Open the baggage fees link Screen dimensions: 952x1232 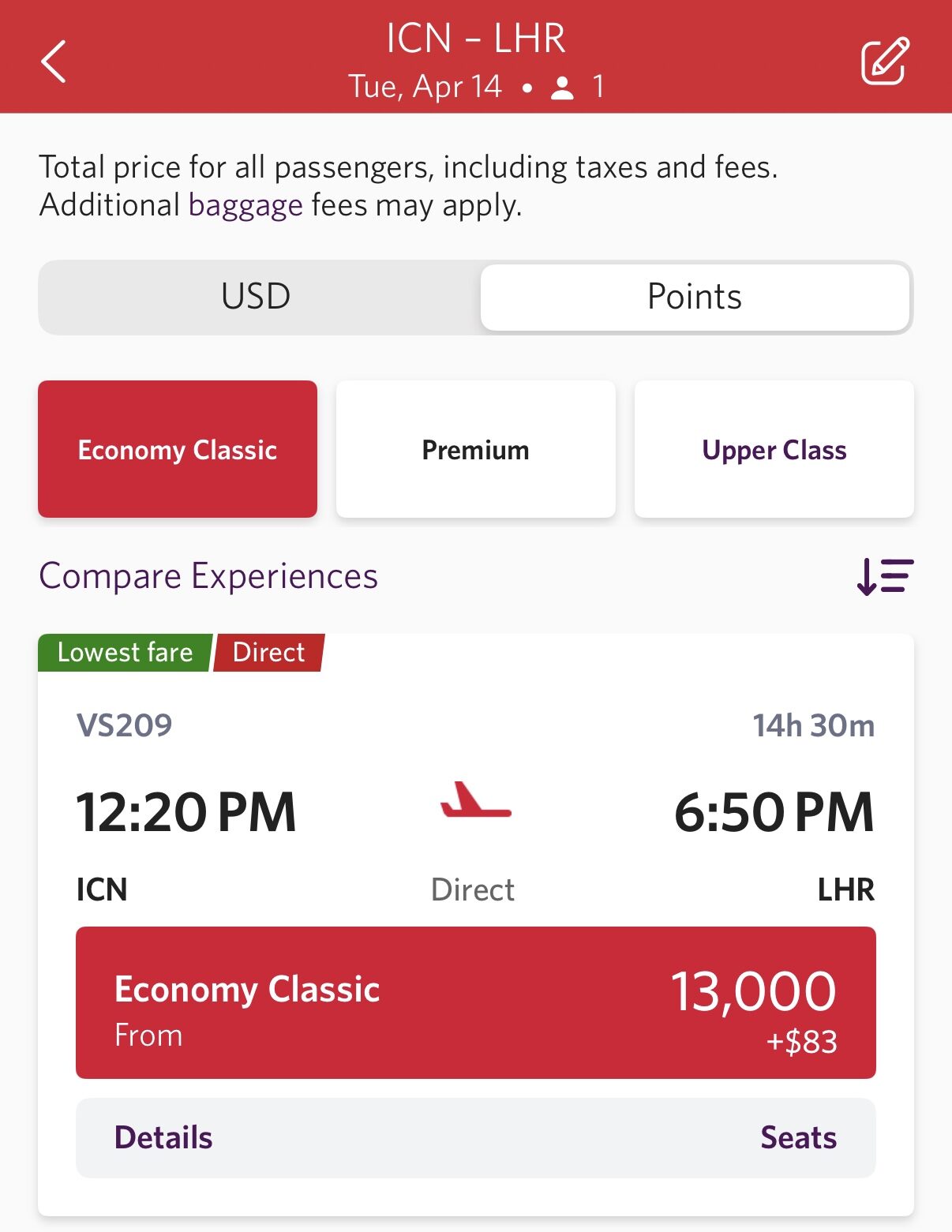click(245, 205)
